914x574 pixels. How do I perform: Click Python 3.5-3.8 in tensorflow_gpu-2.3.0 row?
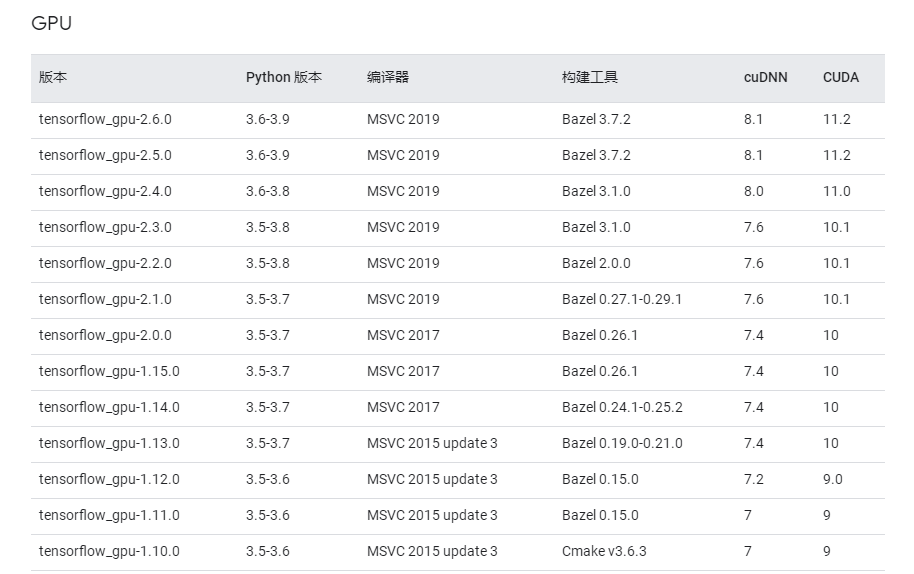[x=268, y=228]
